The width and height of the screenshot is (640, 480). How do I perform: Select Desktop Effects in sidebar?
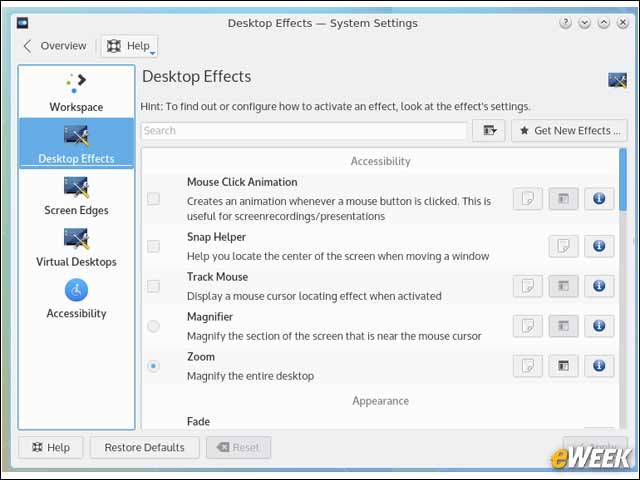click(76, 143)
